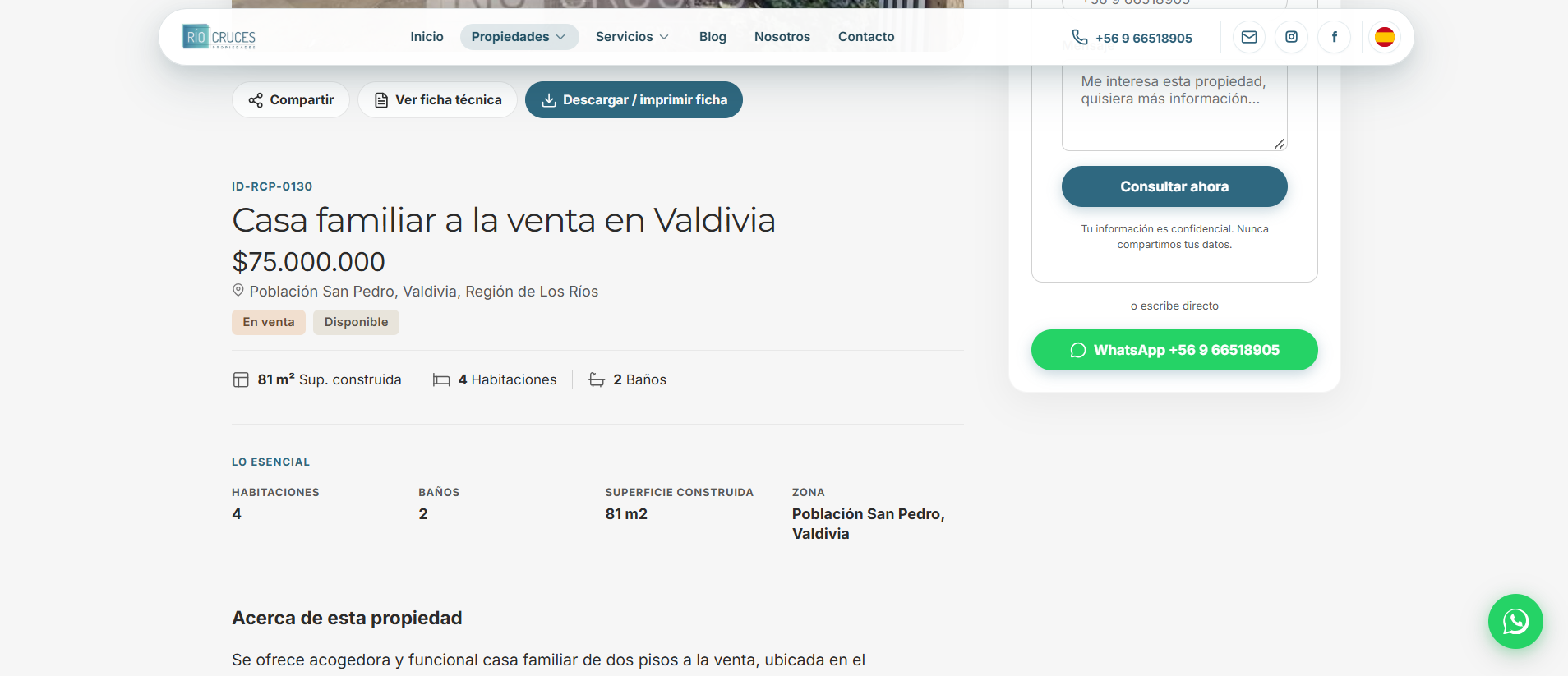Expand the Servicios dropdown menu
This screenshot has height=676, width=1568.
[x=632, y=37]
